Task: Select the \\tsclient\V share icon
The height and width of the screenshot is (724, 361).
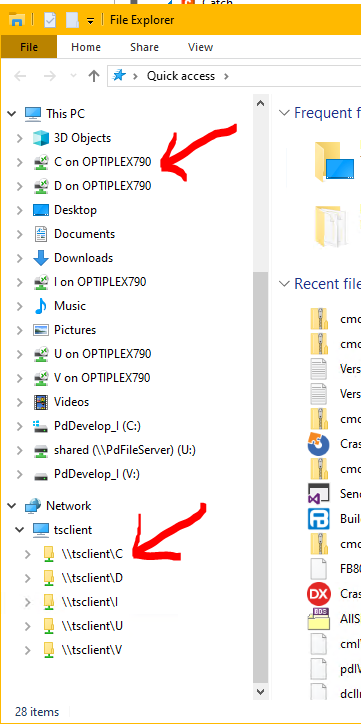Action: [x=48, y=650]
